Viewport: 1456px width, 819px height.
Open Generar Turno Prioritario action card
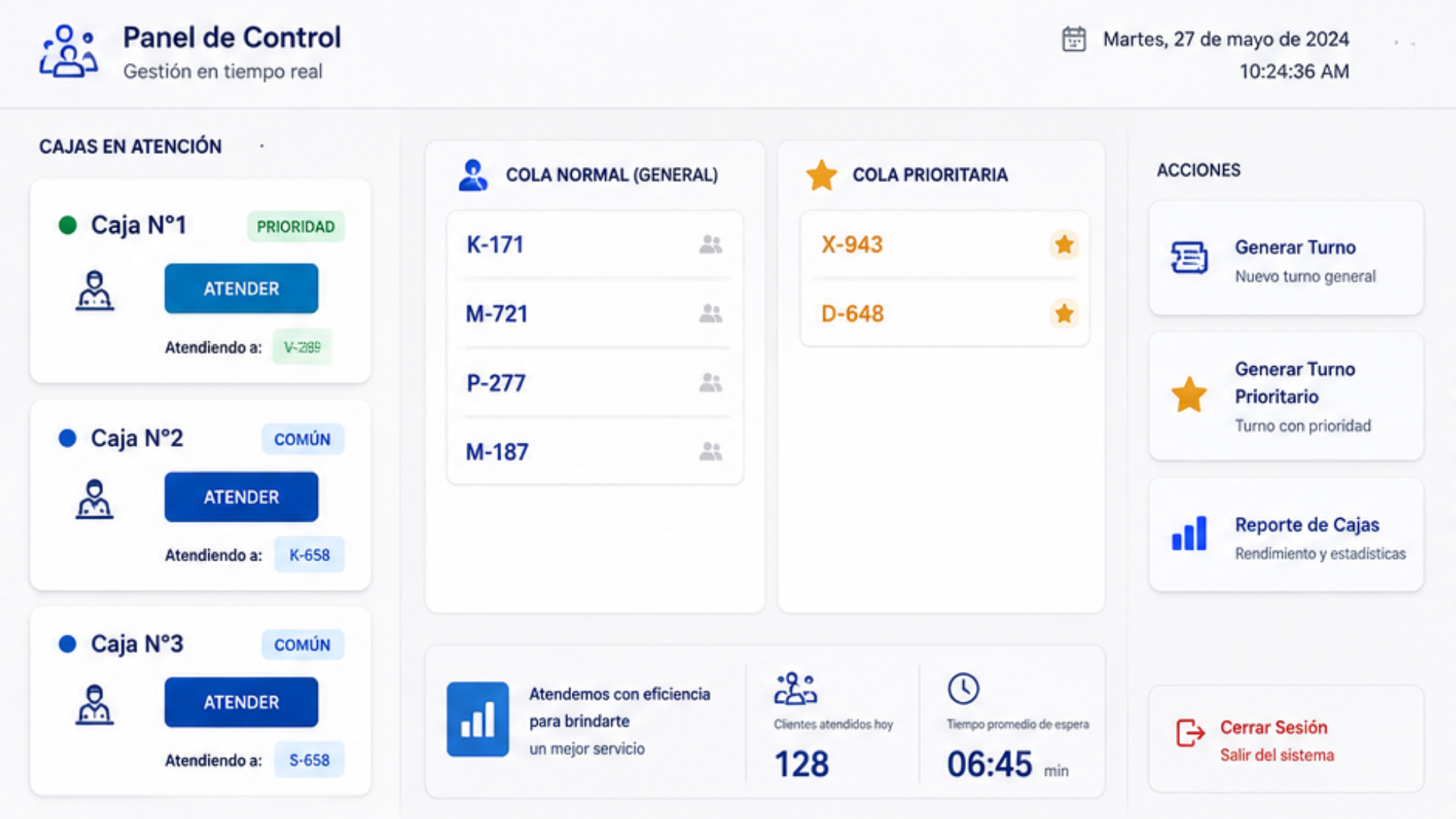tap(1286, 396)
